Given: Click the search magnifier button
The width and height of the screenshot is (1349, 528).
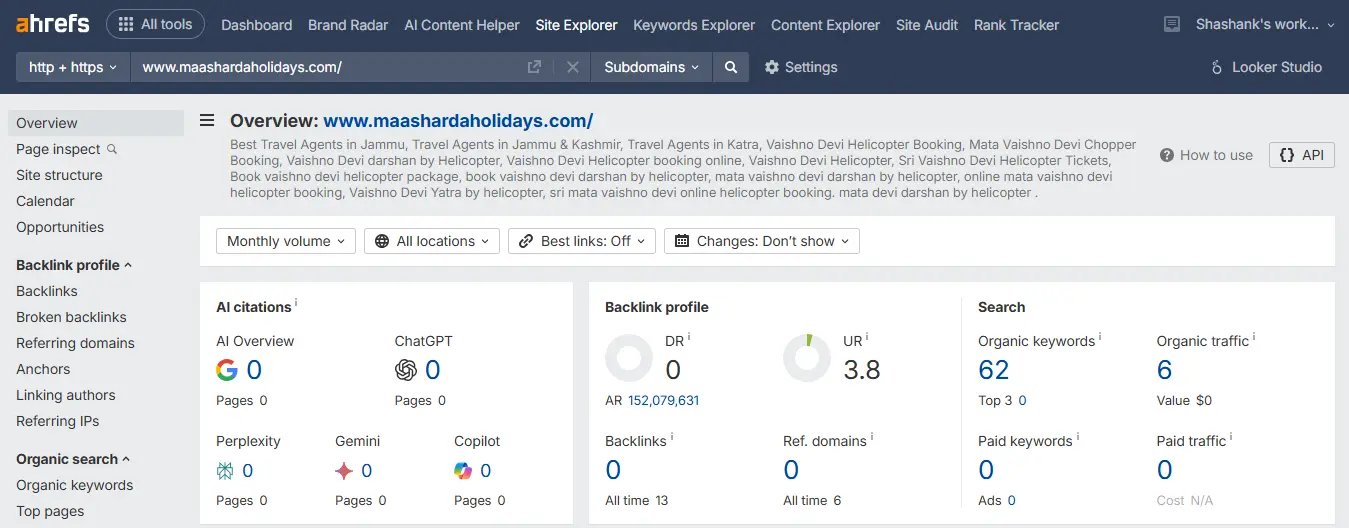Looking at the screenshot, I should pos(731,67).
